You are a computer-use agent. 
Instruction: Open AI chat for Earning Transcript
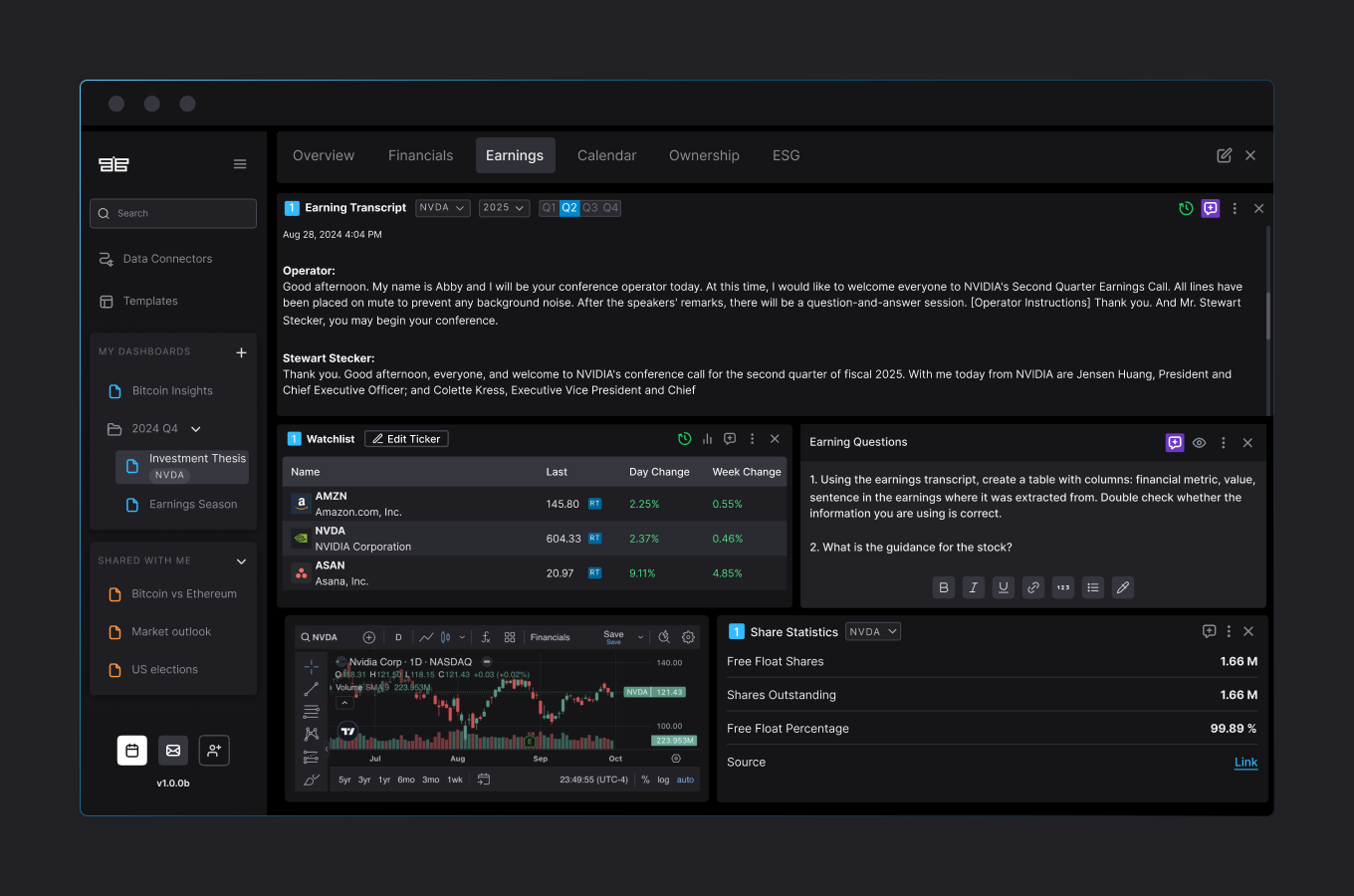tap(1211, 209)
